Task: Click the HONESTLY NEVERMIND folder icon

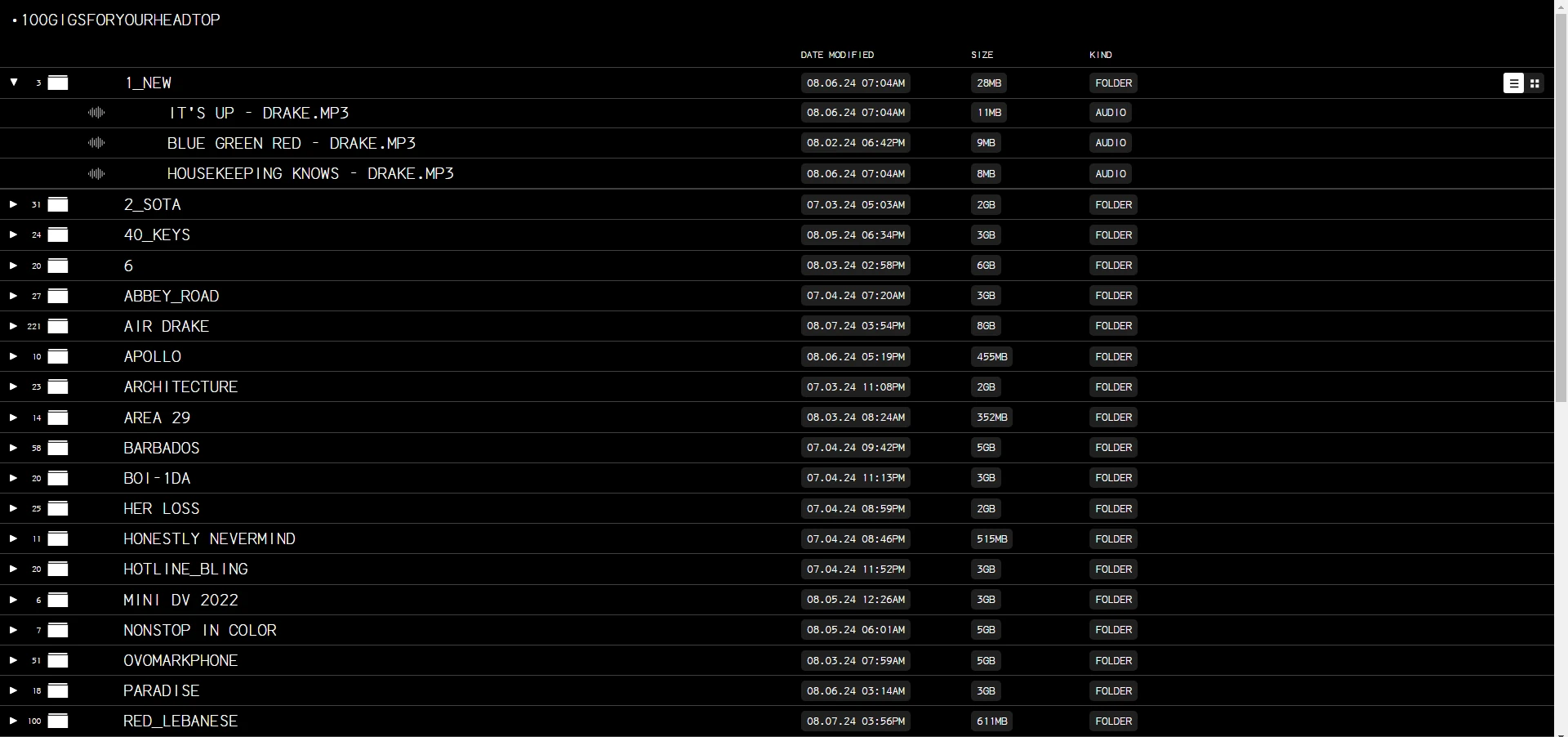Action: tap(58, 538)
